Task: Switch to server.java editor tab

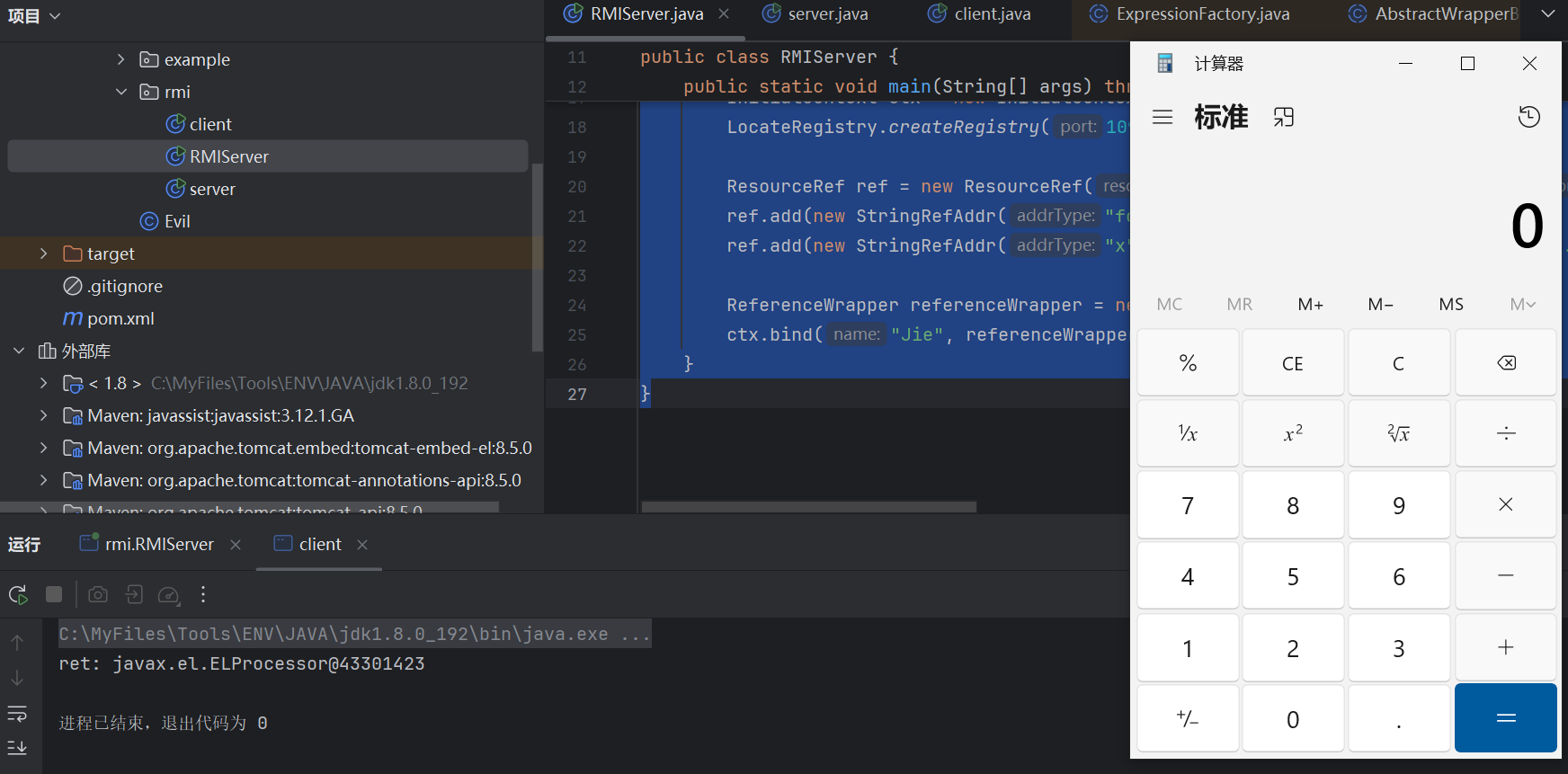Action: pos(815,13)
